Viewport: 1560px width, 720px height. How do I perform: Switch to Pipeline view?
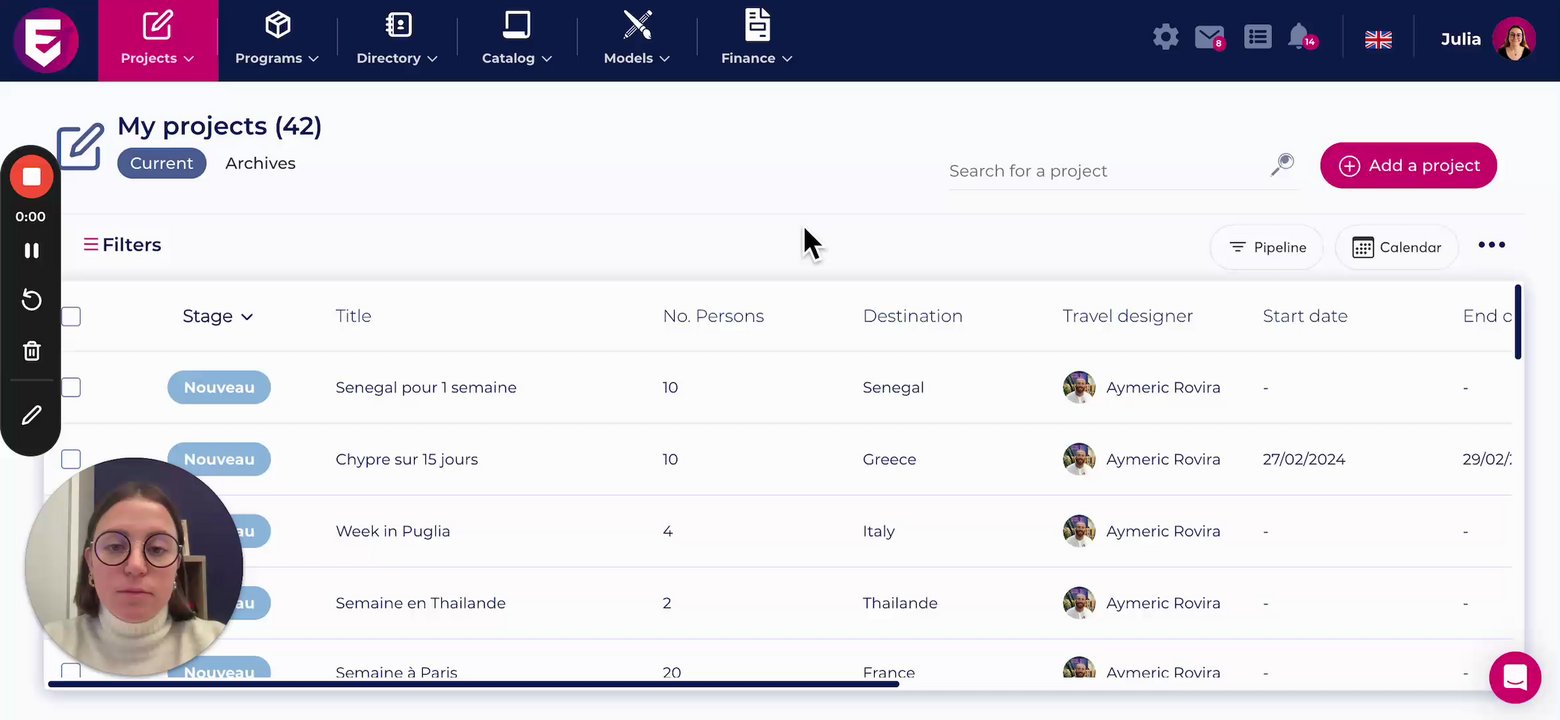pos(1266,248)
